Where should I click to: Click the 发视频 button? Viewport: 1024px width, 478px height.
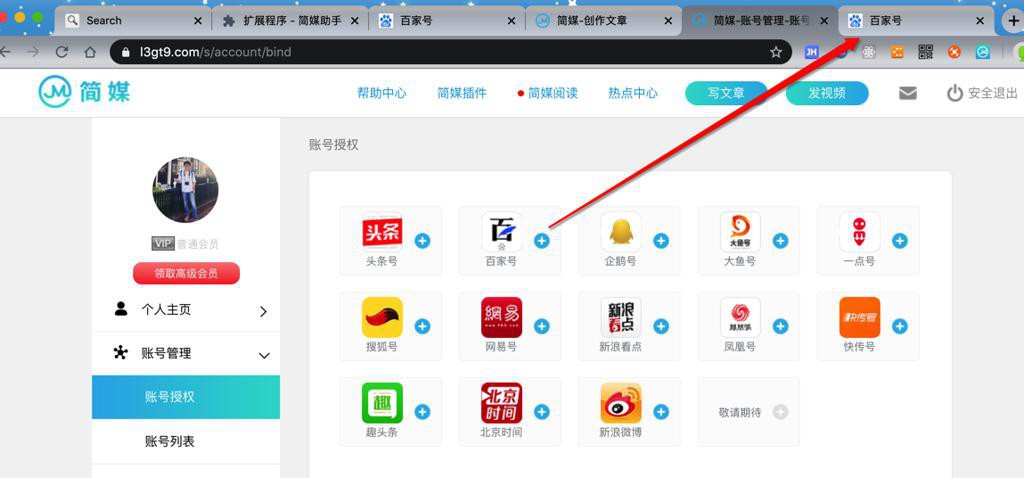point(827,93)
